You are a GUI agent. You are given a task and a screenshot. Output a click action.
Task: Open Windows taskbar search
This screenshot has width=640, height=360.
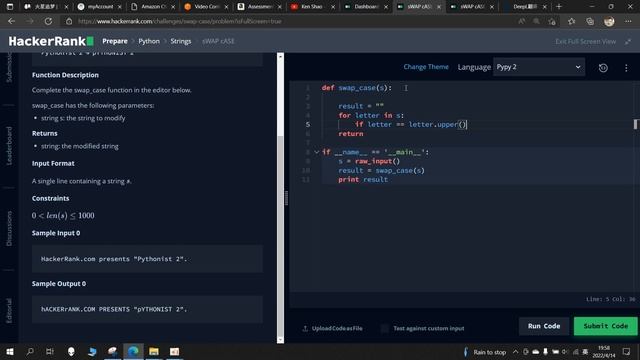[x=30, y=351]
